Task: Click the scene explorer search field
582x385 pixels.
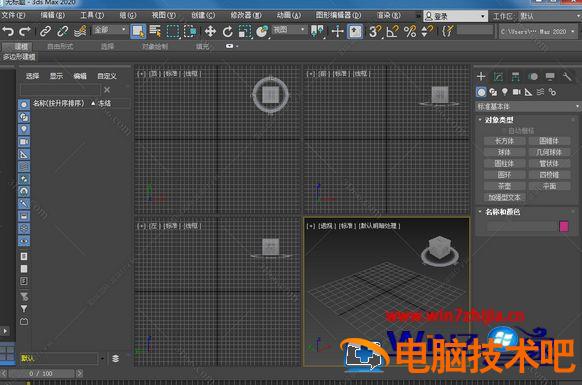Action: click(60, 90)
